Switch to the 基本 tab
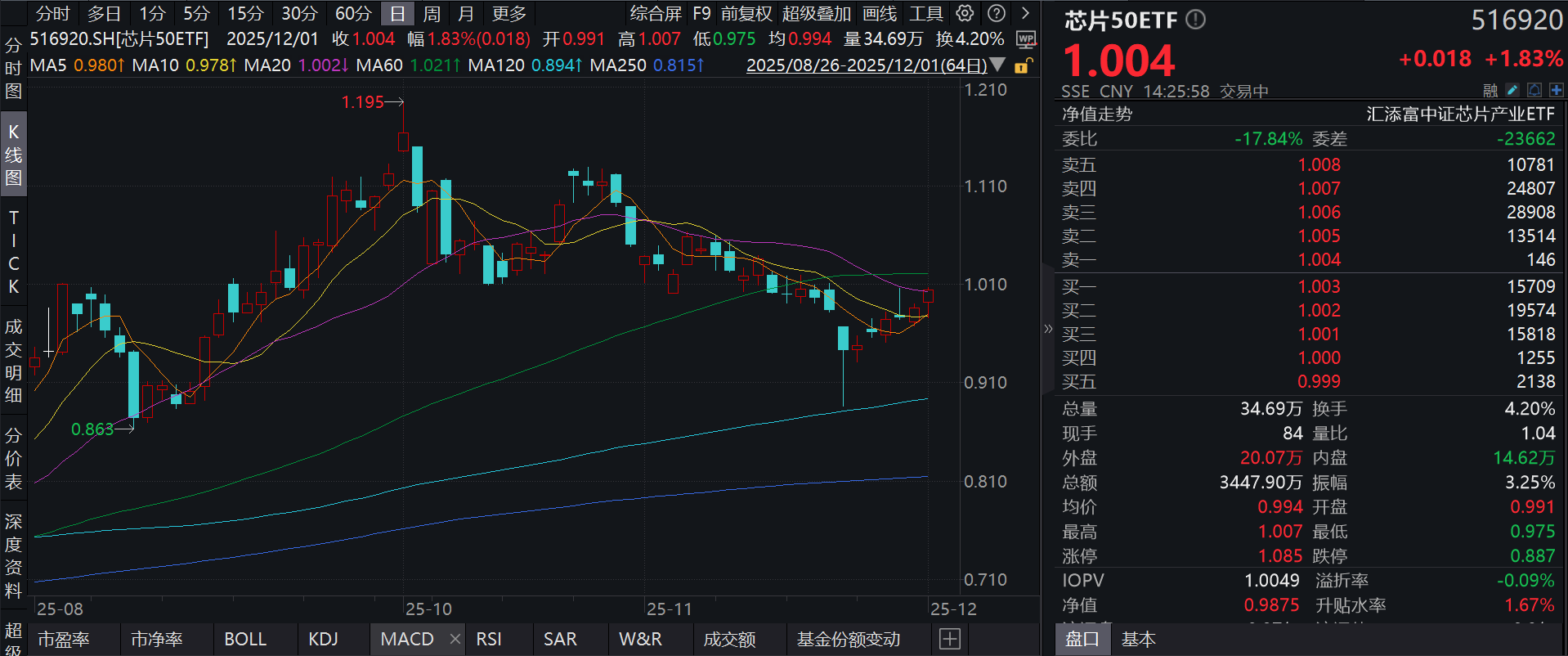This screenshot has width=1568, height=656. click(1138, 640)
